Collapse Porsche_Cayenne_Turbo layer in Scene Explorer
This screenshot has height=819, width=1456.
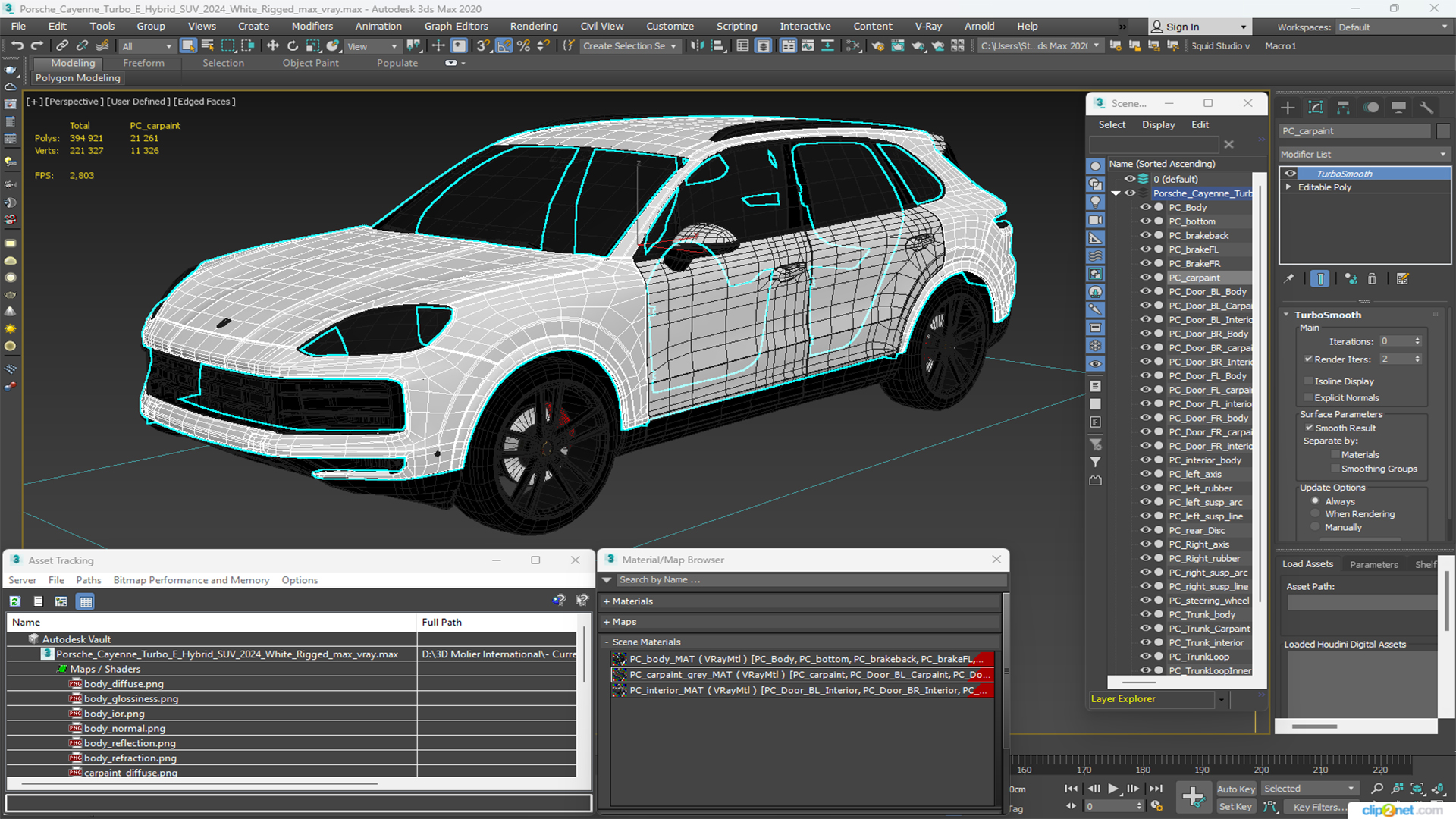coord(1116,193)
